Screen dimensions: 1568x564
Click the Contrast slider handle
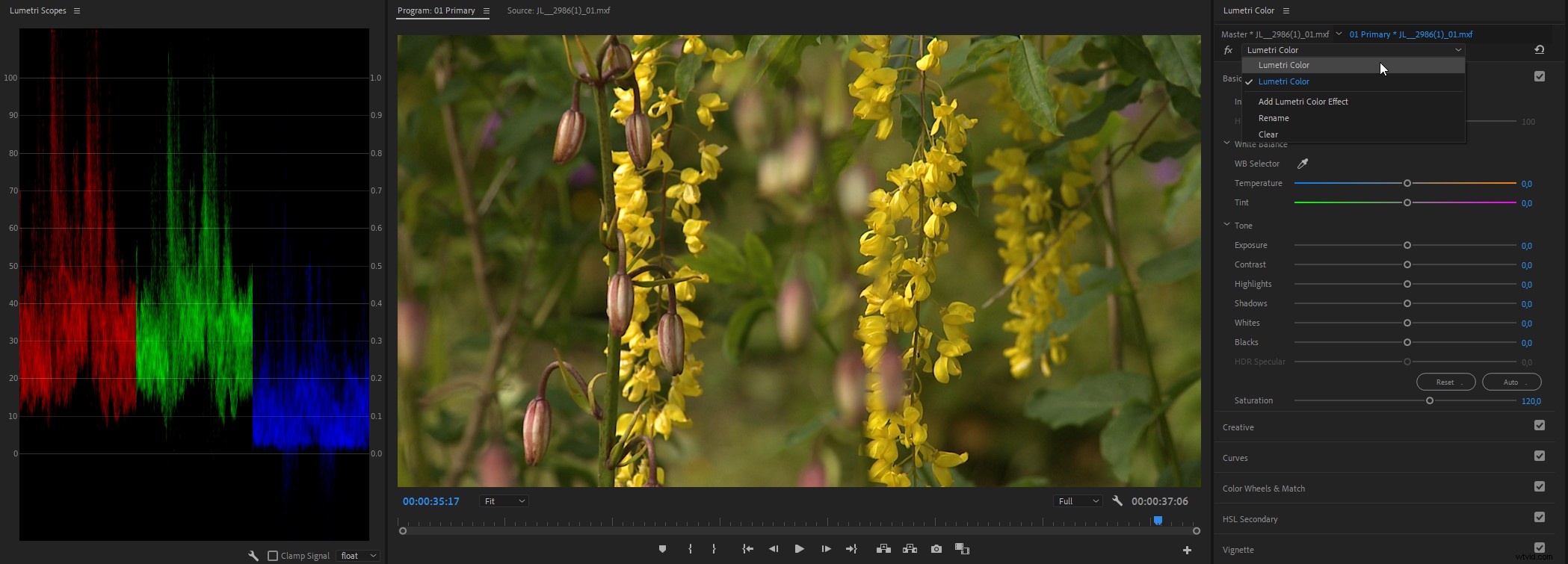(x=1407, y=264)
